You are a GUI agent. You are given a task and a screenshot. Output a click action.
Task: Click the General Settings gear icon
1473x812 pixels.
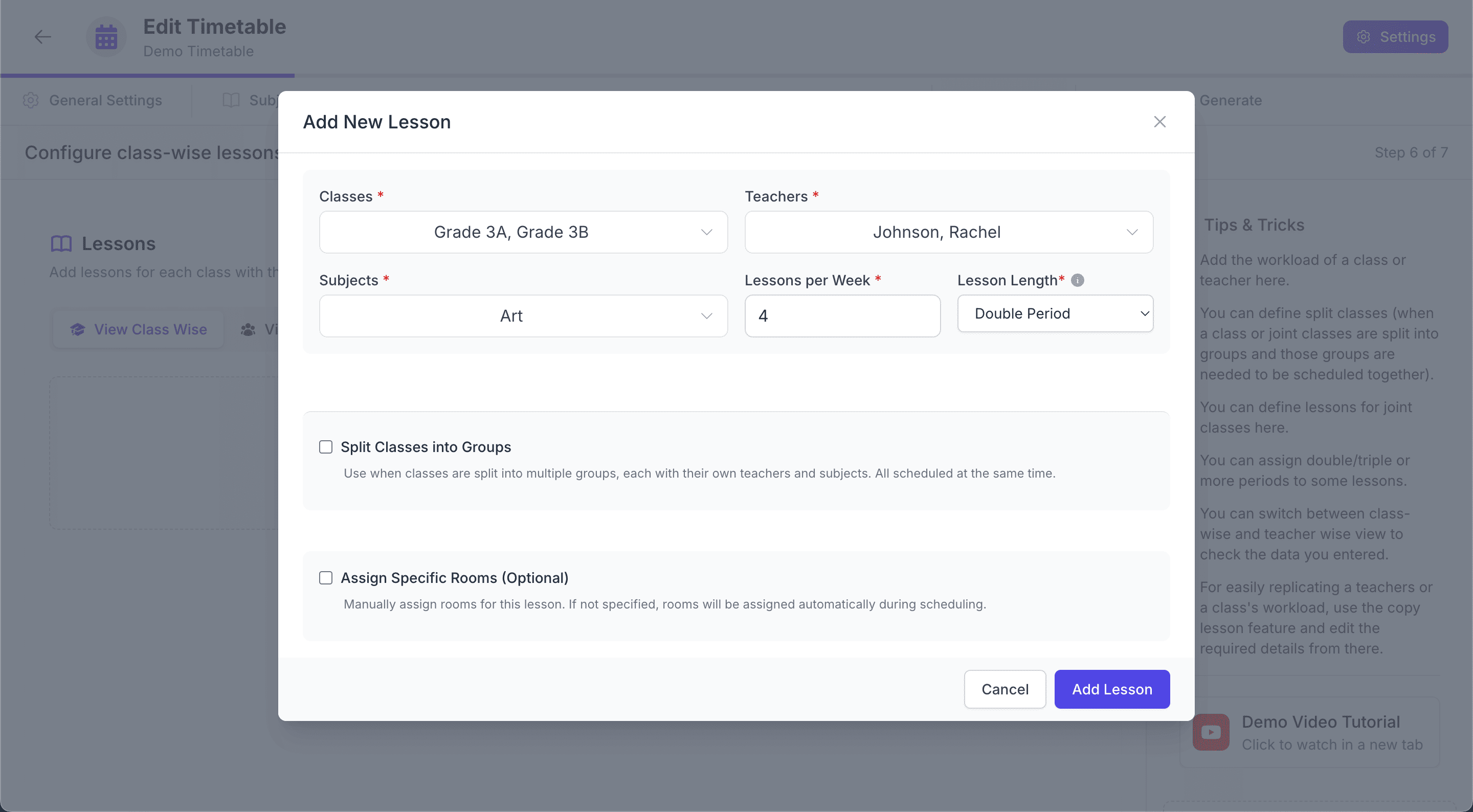coord(31,101)
